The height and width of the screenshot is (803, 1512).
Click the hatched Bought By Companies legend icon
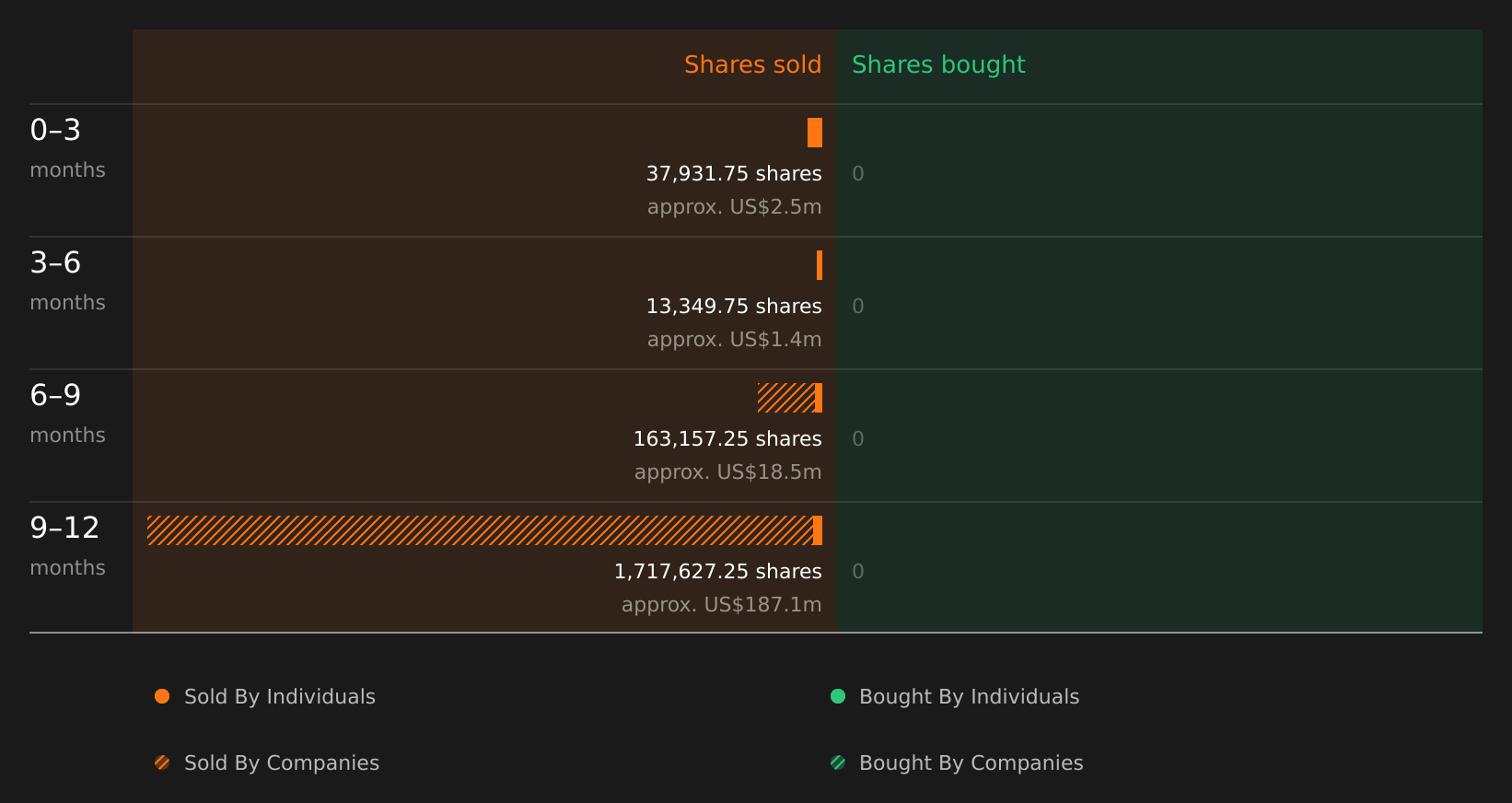[x=838, y=762]
